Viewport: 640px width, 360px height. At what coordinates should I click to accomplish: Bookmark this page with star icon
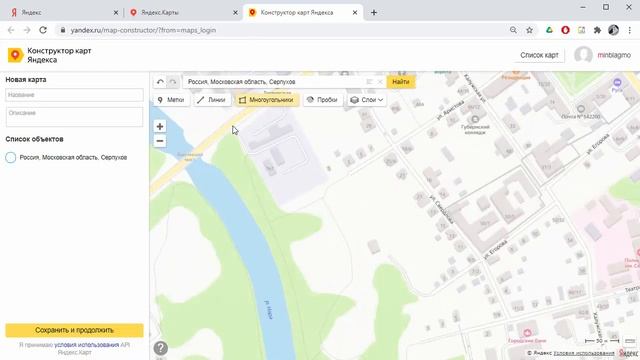(529, 30)
